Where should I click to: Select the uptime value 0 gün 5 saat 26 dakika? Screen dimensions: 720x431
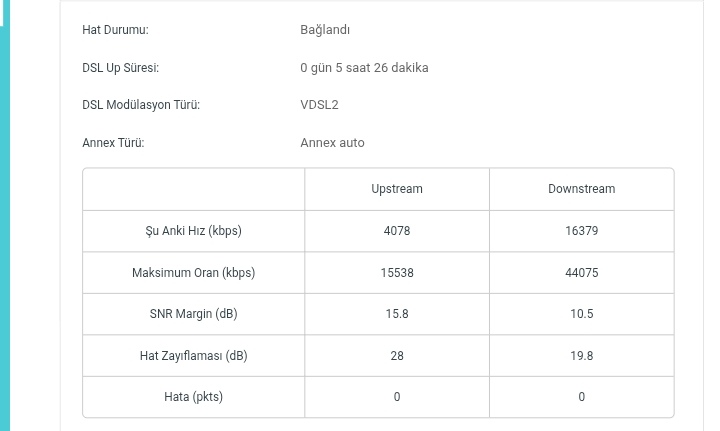click(x=364, y=68)
